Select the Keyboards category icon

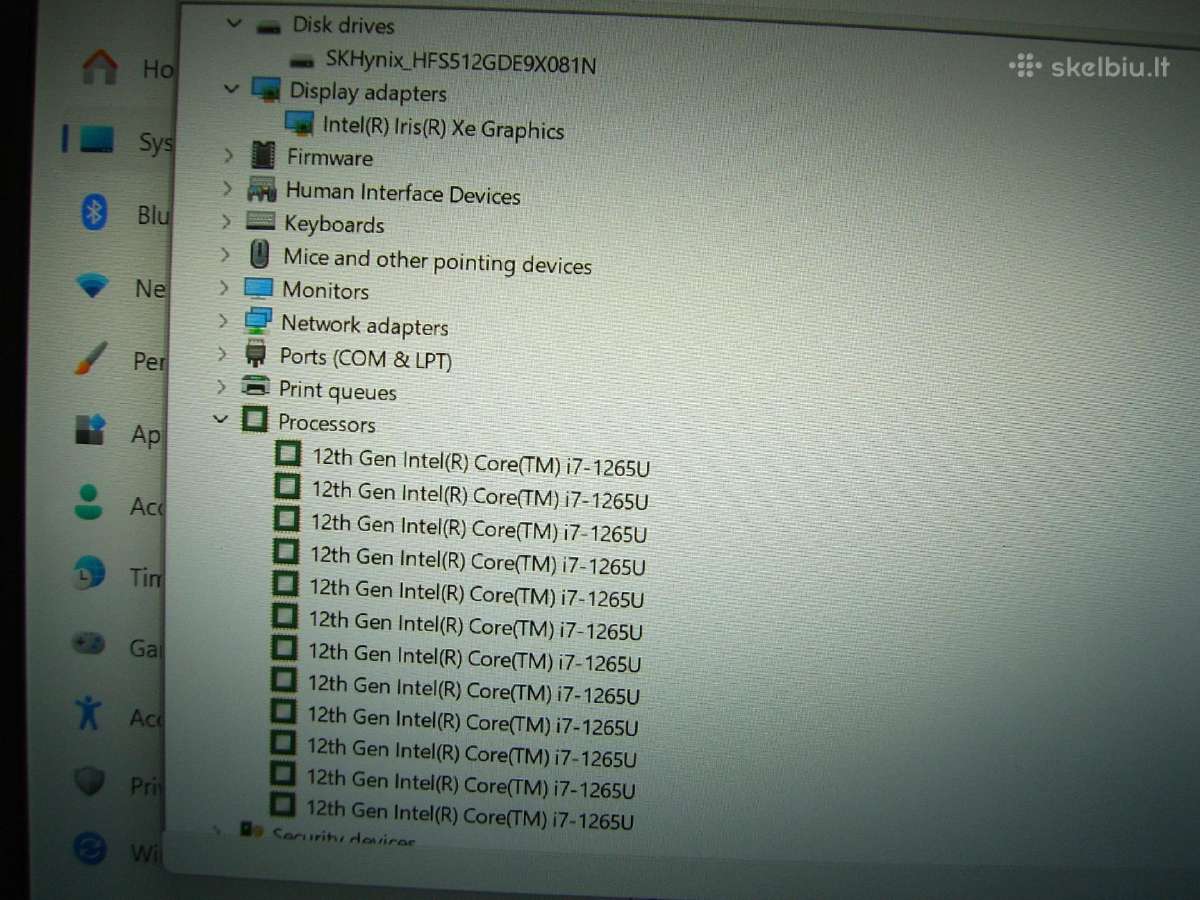260,221
